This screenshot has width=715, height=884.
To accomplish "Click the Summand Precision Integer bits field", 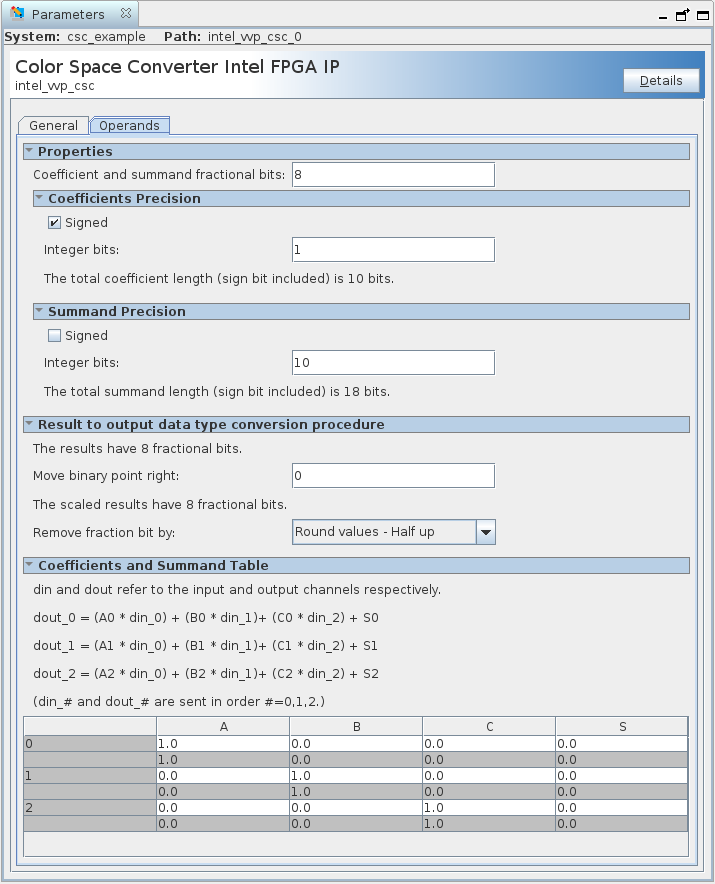I will pyautogui.click(x=393, y=363).
